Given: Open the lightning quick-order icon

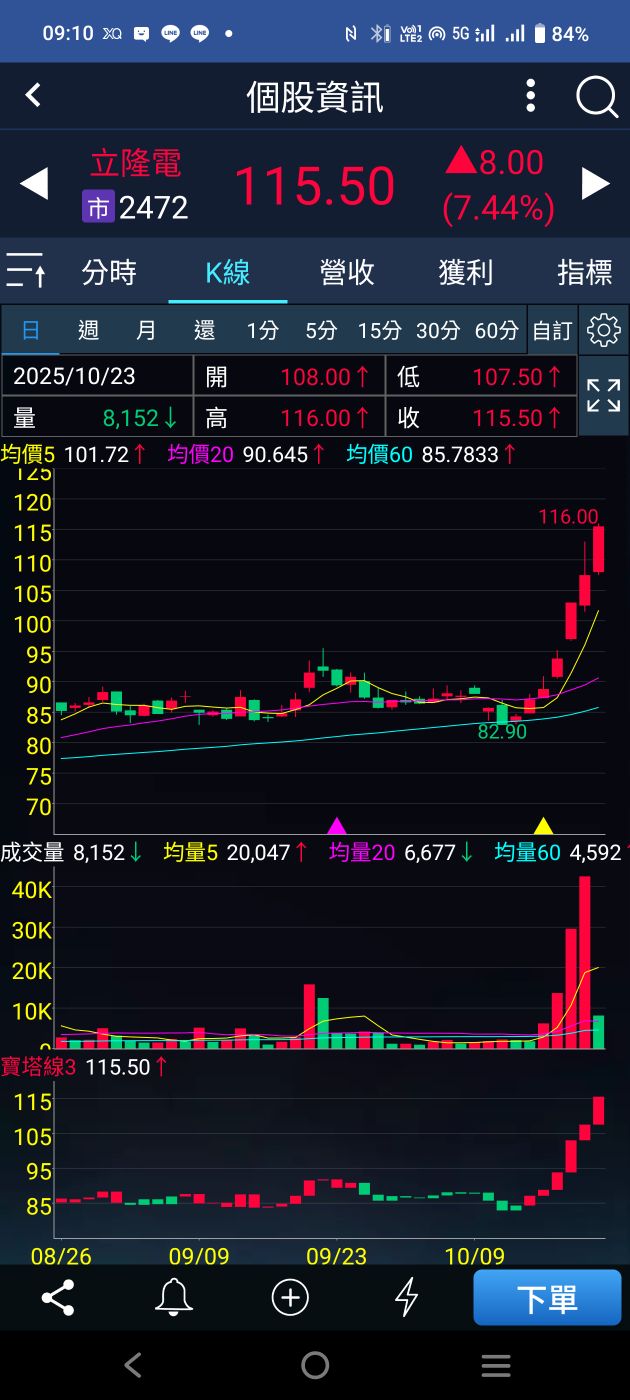Looking at the screenshot, I should click(x=406, y=1298).
